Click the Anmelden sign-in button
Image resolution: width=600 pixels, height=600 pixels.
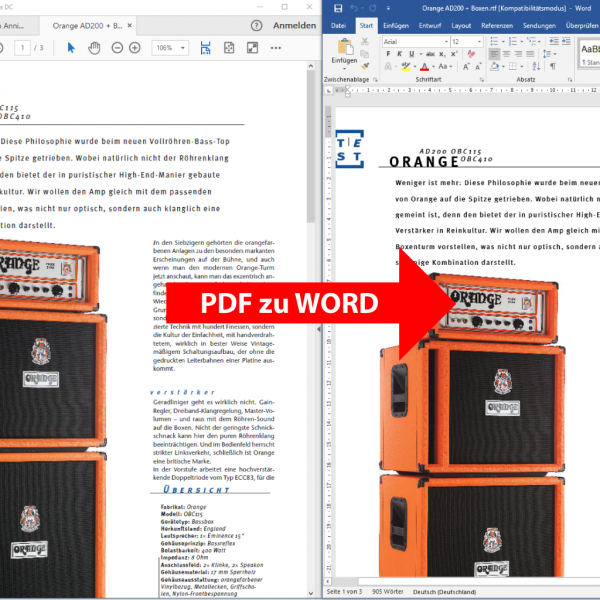click(x=294, y=26)
